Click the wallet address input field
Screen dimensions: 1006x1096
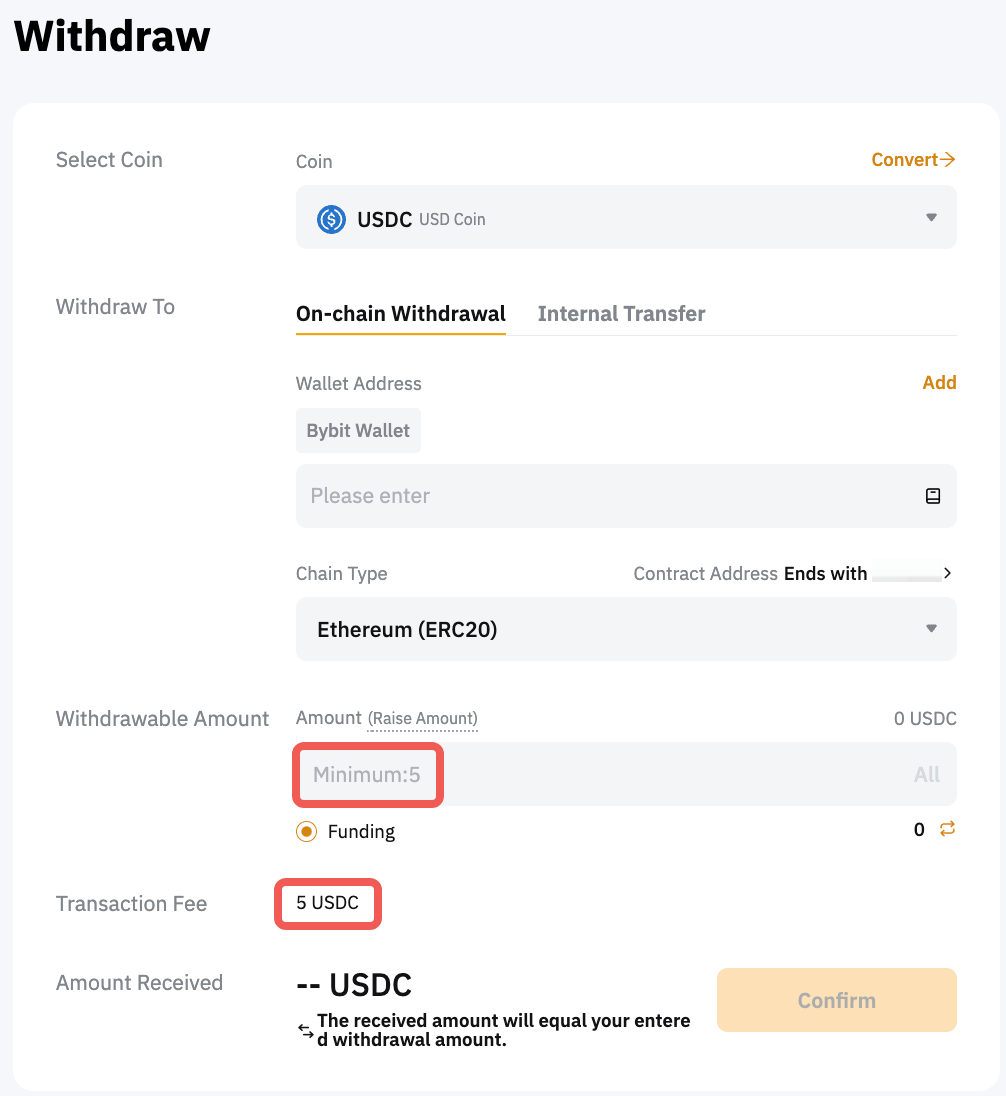click(x=610, y=496)
